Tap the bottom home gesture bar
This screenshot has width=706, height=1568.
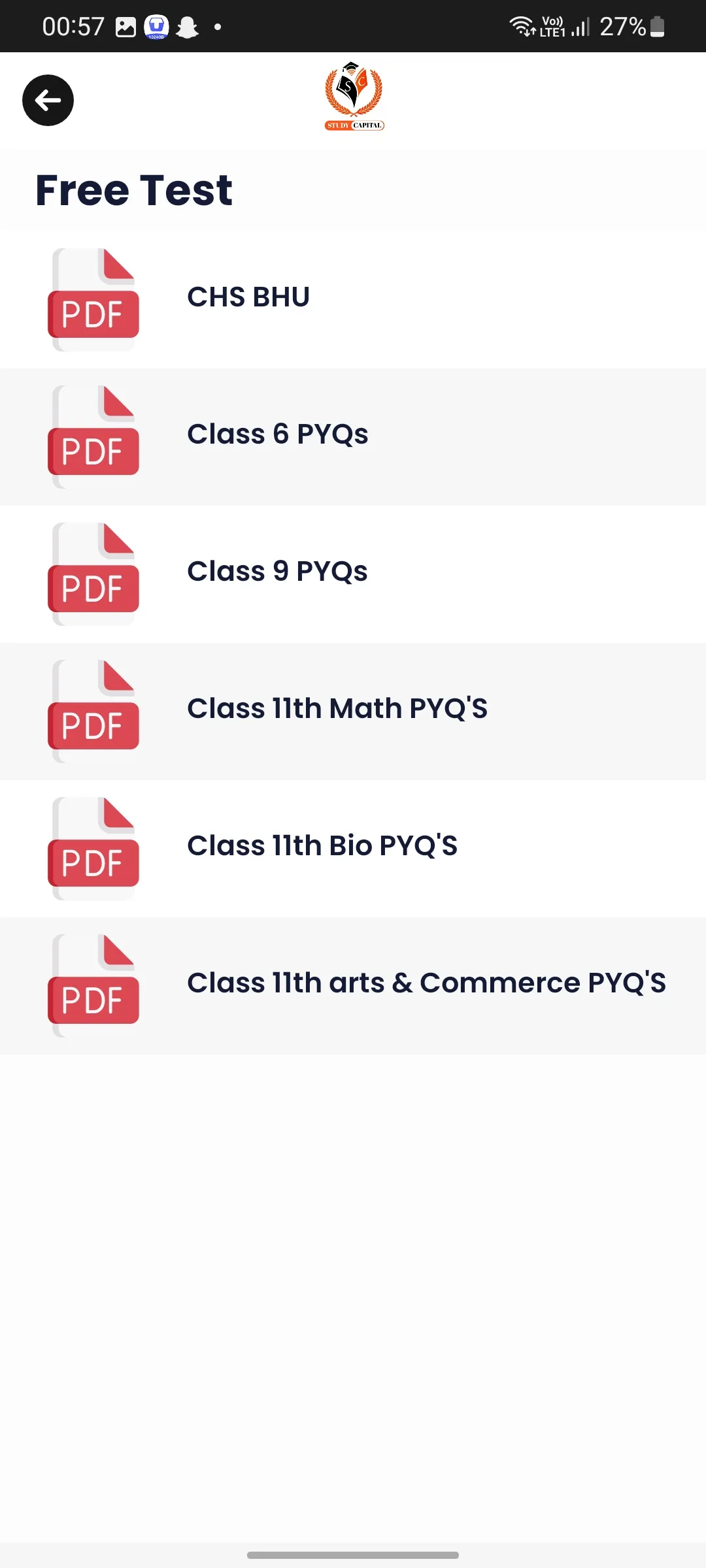click(353, 1555)
